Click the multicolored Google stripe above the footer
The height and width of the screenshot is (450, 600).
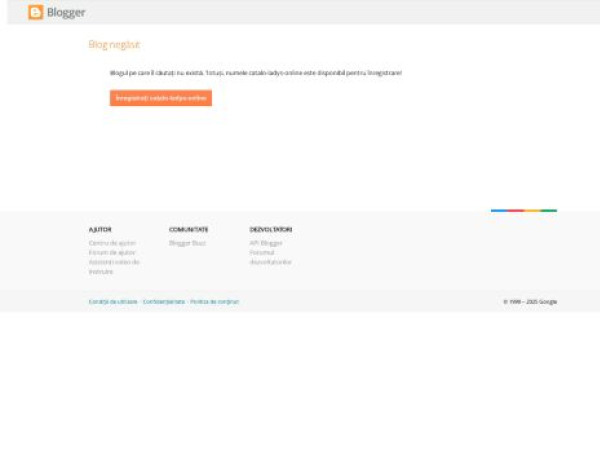click(x=523, y=210)
